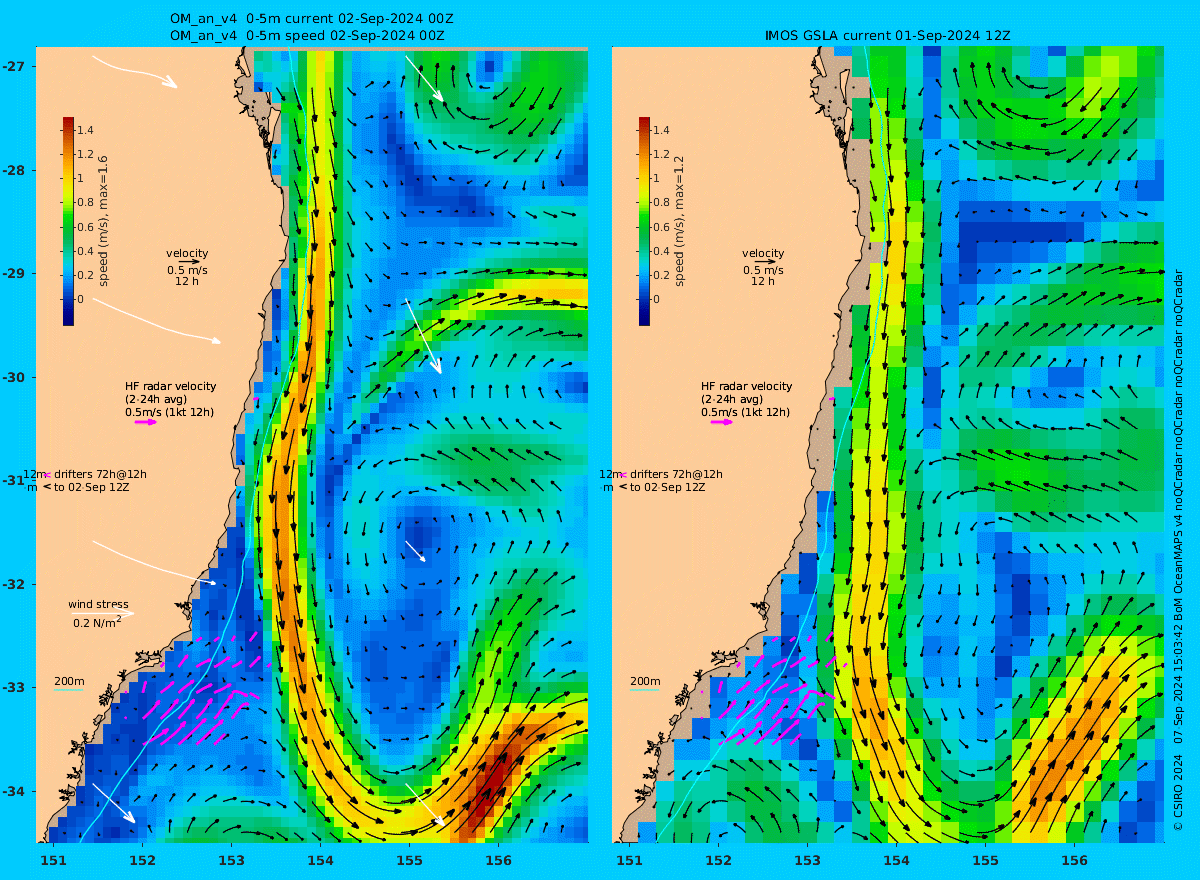Click the cyan 200m line sample, left panel
The width and height of the screenshot is (1200, 880).
[x=68, y=690]
